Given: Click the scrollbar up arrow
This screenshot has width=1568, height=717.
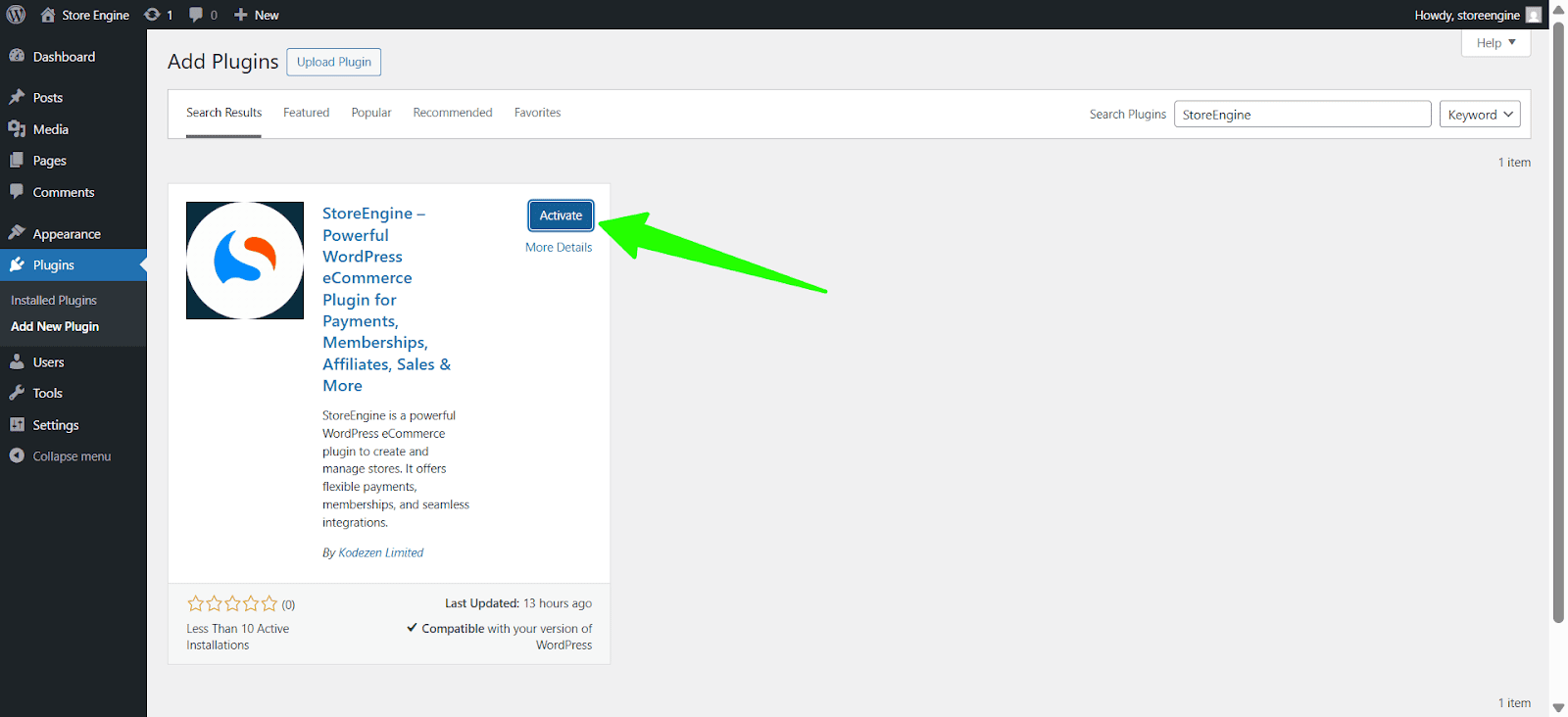Looking at the screenshot, I should [x=1558, y=9].
